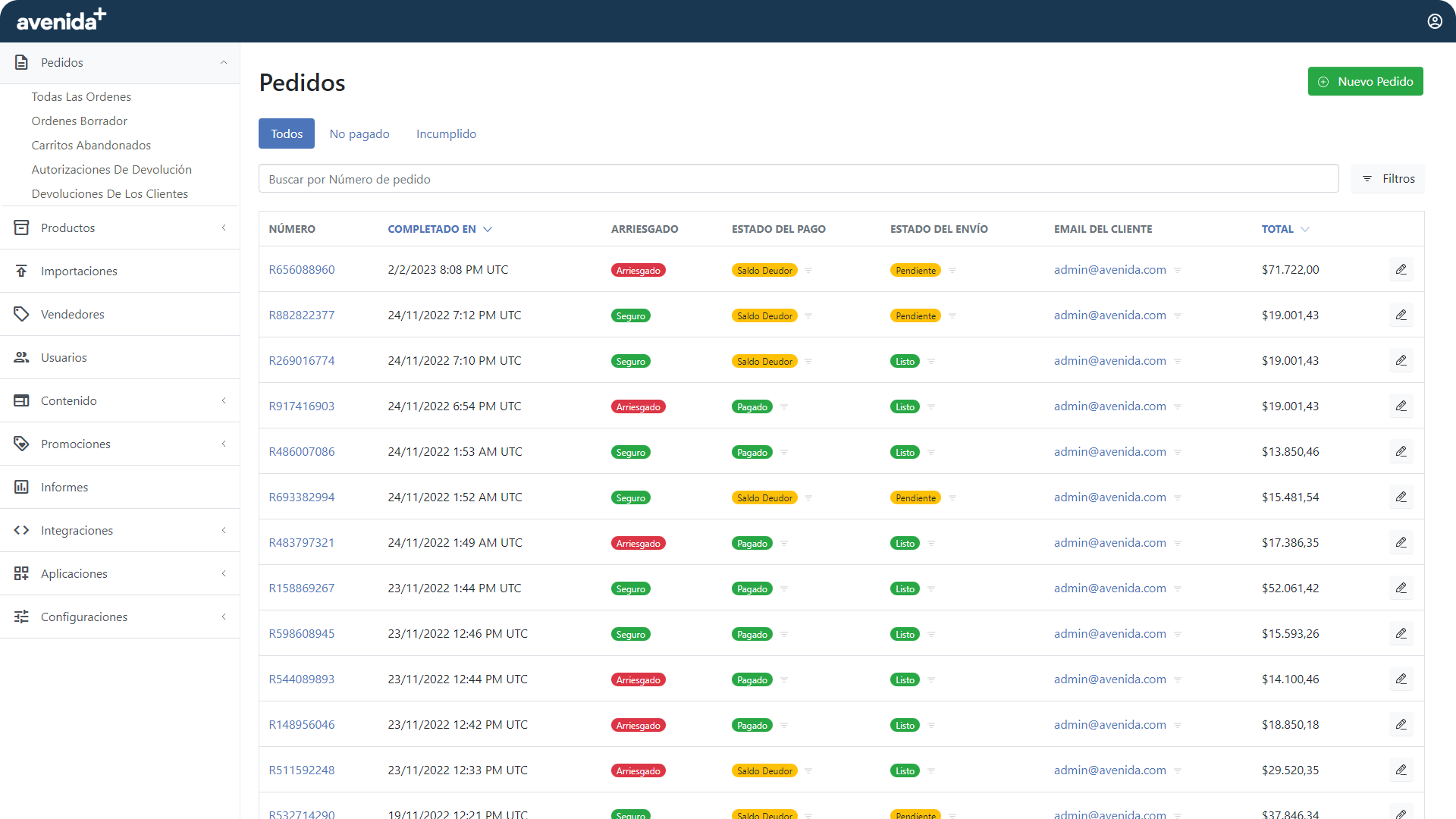Filter by Pendiente shipment icon for R882822377
This screenshot has width=1456, height=819.
[x=952, y=315]
